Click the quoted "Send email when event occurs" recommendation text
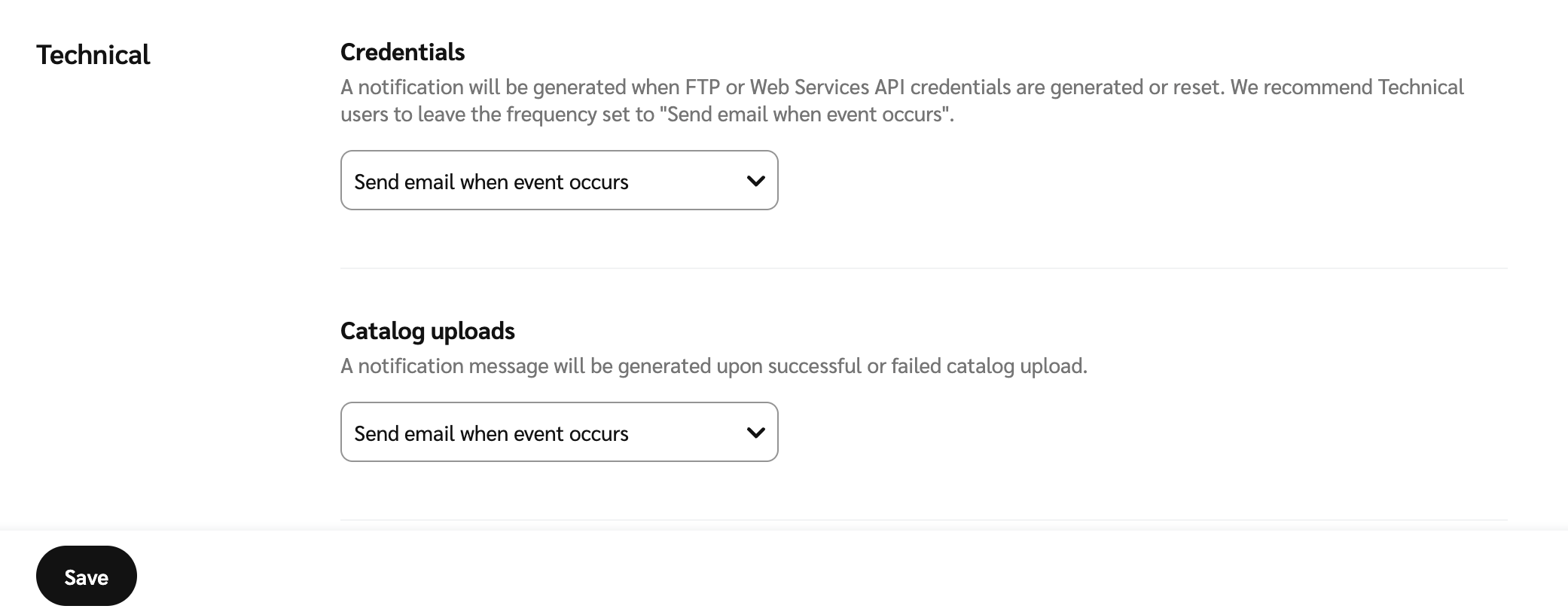Viewport: 1568px width, 615px height. click(810, 115)
